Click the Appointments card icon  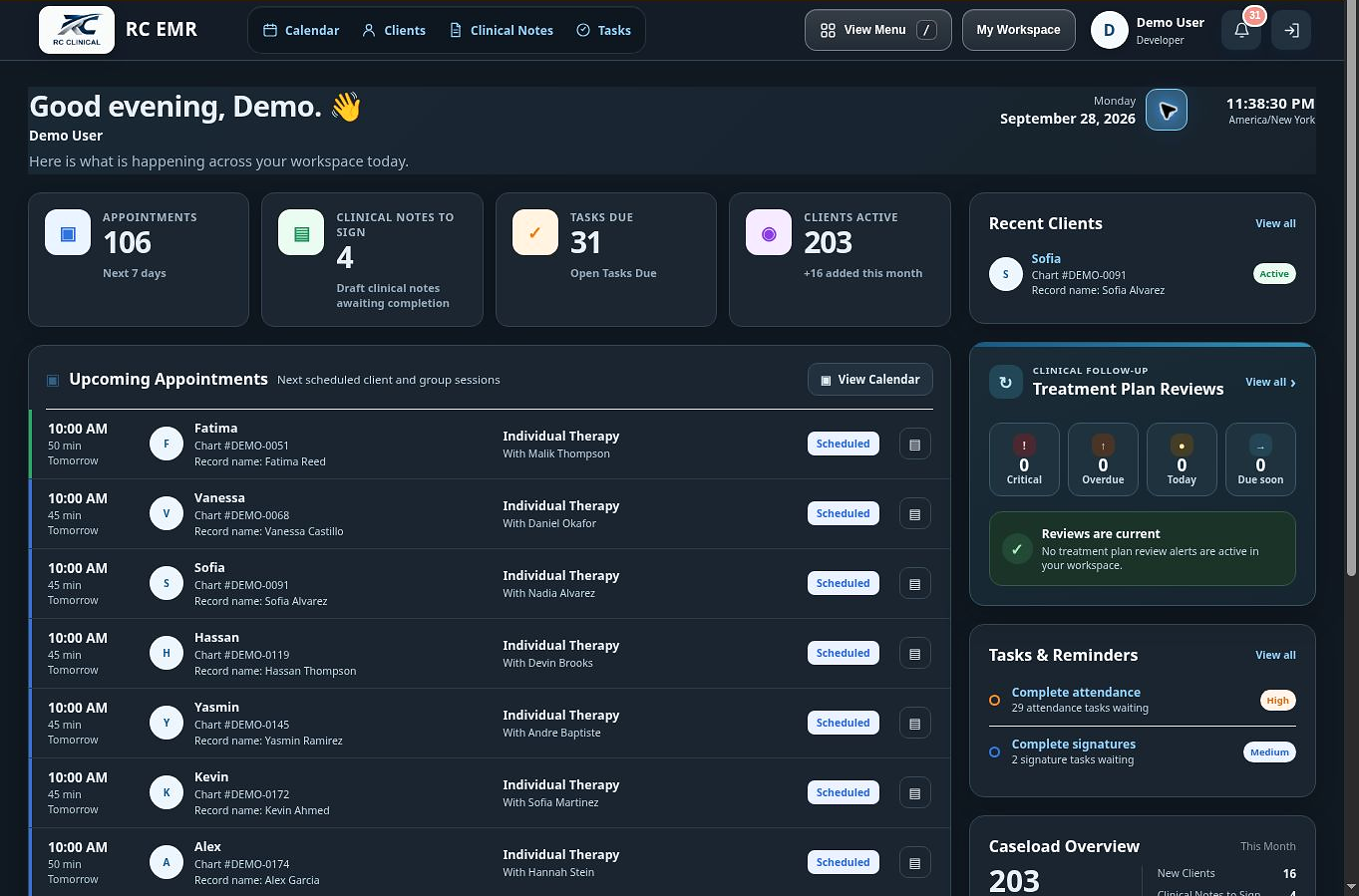(68, 233)
